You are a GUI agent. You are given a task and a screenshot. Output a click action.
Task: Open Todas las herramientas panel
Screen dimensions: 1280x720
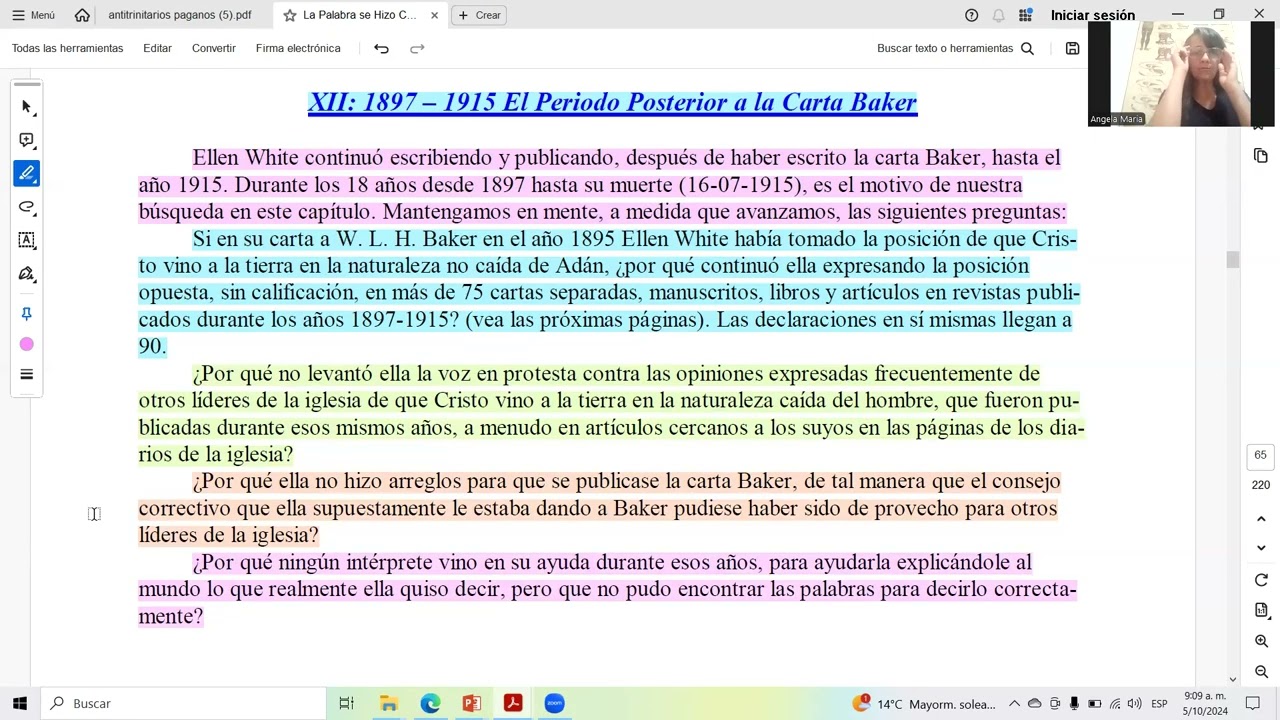pos(68,48)
